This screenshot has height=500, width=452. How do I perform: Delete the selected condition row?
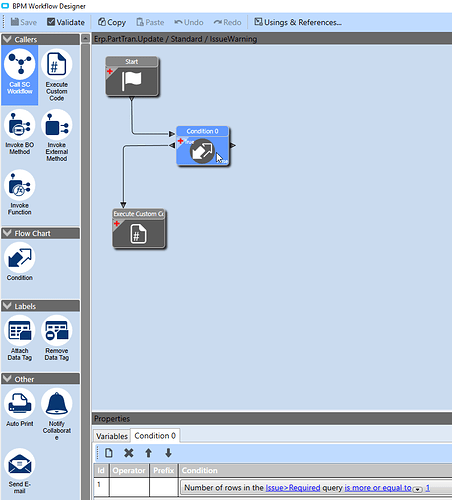(x=129, y=453)
